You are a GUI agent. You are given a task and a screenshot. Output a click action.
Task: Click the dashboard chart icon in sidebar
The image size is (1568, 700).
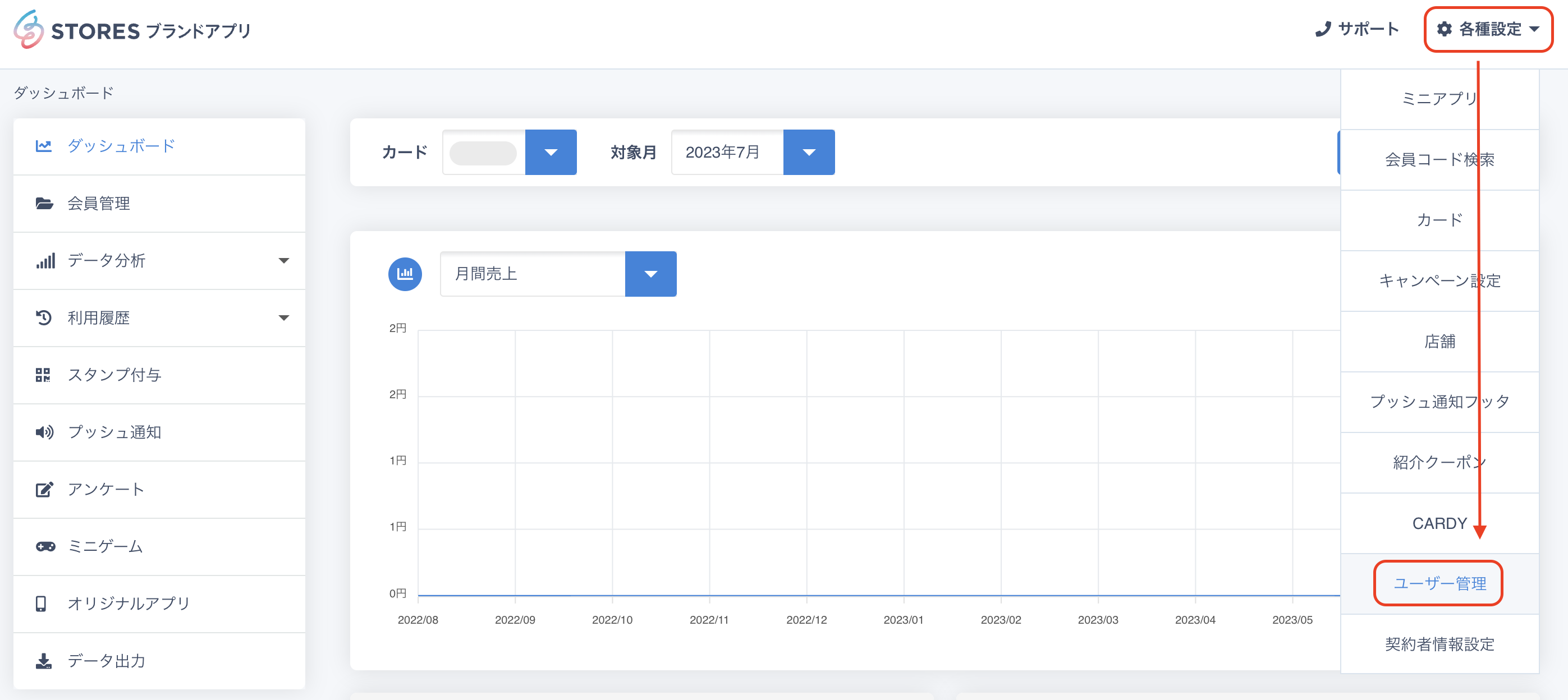point(43,146)
